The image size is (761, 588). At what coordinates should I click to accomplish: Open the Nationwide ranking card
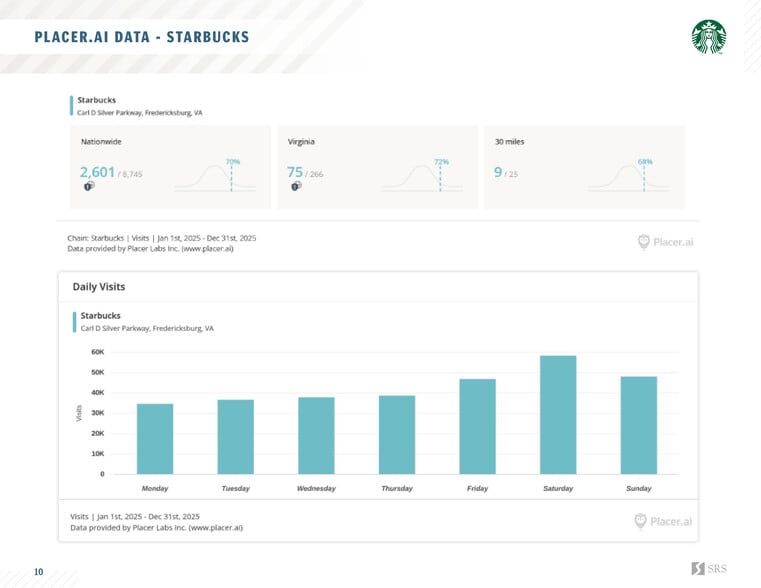(170, 167)
